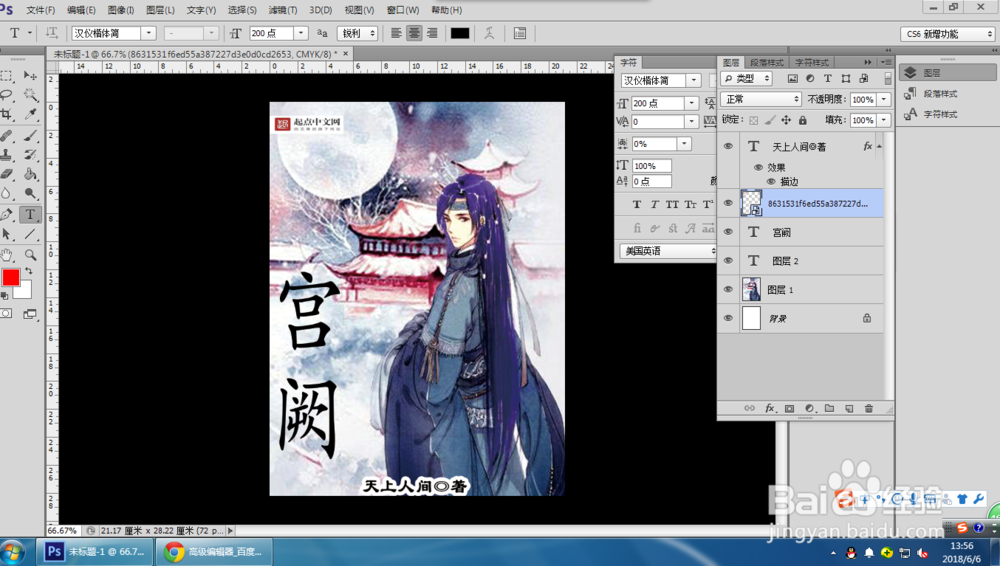
Task: Open the 填充 fill dropdown arrow
Action: point(884,120)
